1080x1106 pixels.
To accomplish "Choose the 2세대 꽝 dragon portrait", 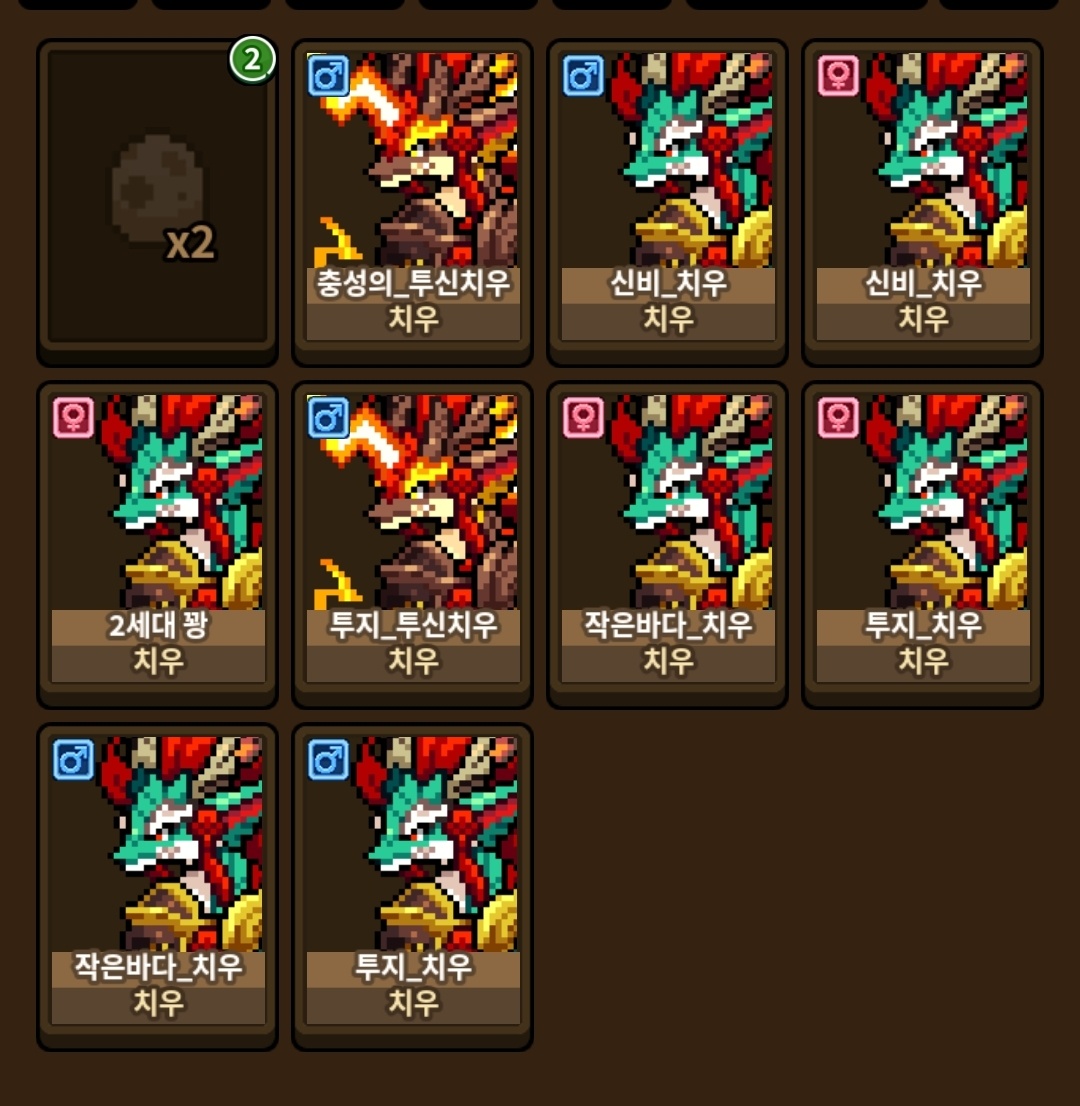I will (158, 503).
